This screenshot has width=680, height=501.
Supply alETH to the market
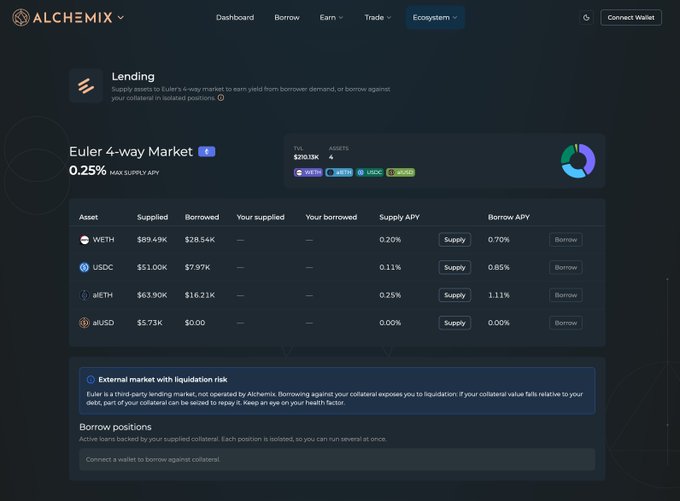tap(454, 295)
